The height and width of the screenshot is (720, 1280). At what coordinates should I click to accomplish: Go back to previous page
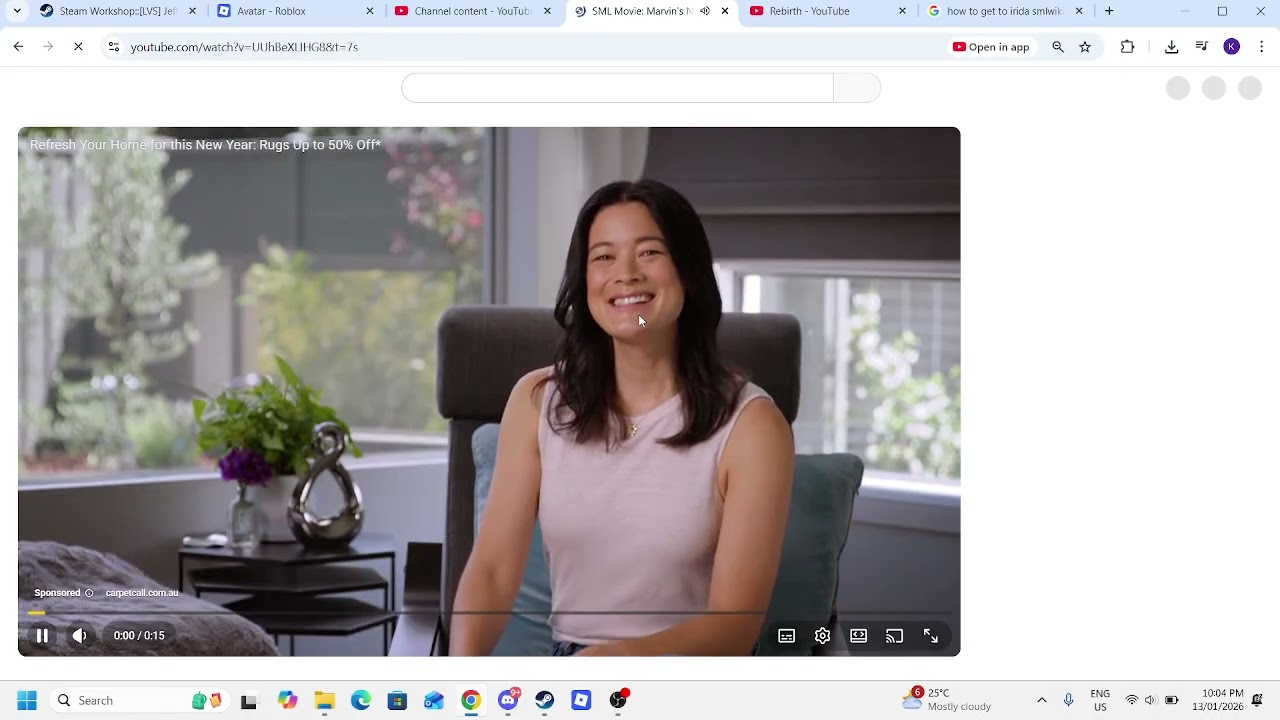tap(18, 47)
